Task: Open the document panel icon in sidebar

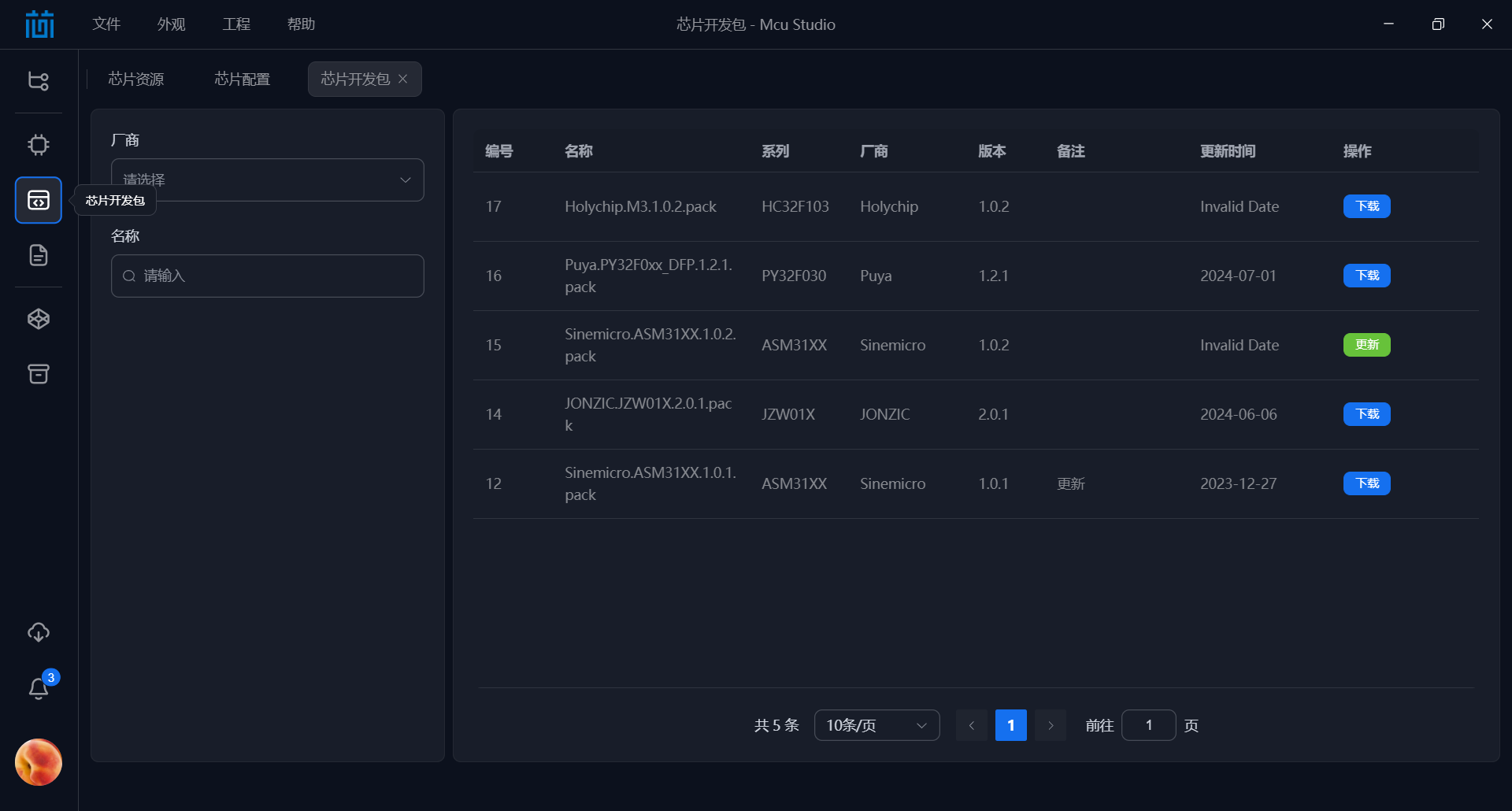Action: pos(38,255)
